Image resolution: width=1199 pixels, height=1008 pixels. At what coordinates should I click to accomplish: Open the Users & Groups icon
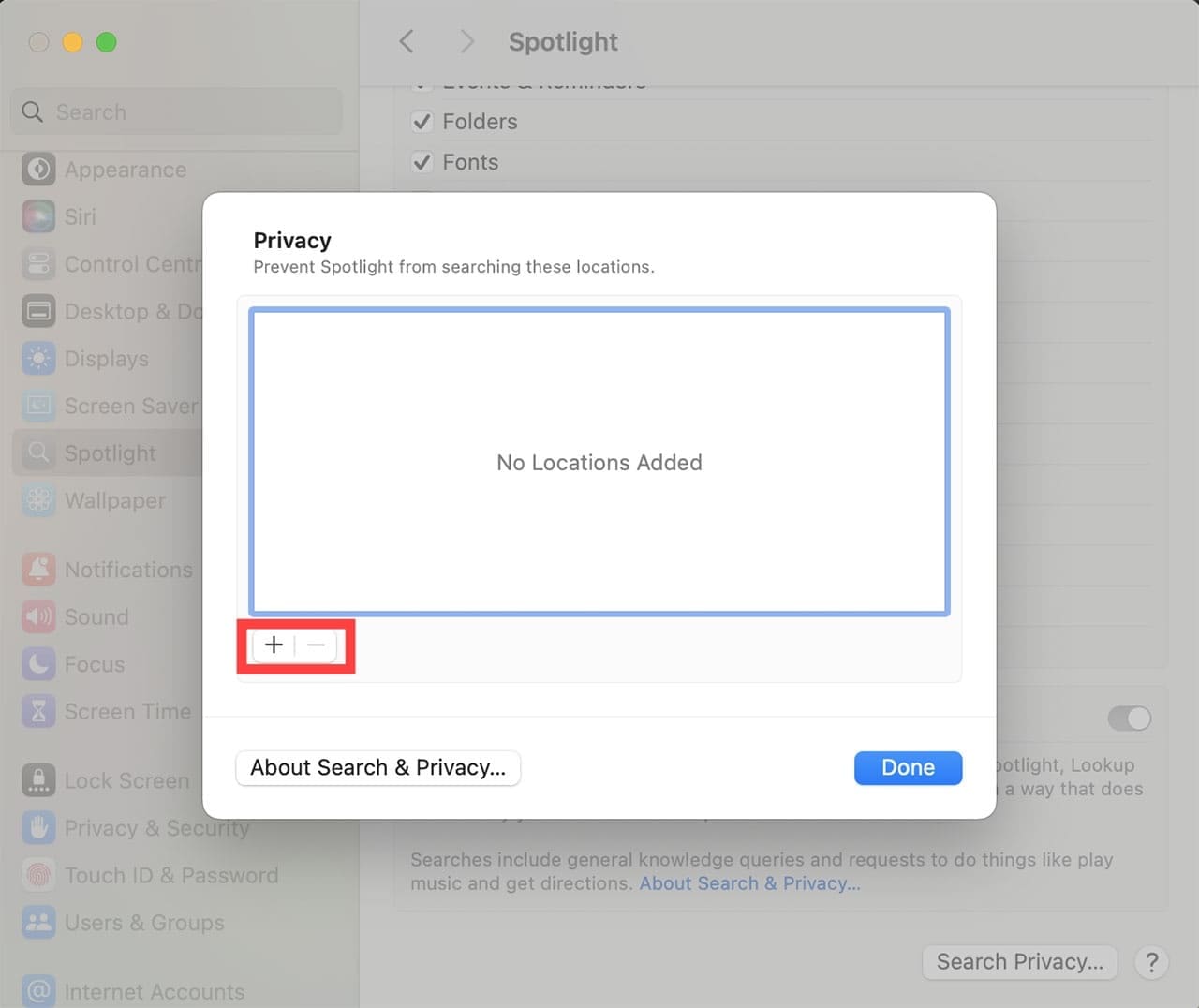38,923
